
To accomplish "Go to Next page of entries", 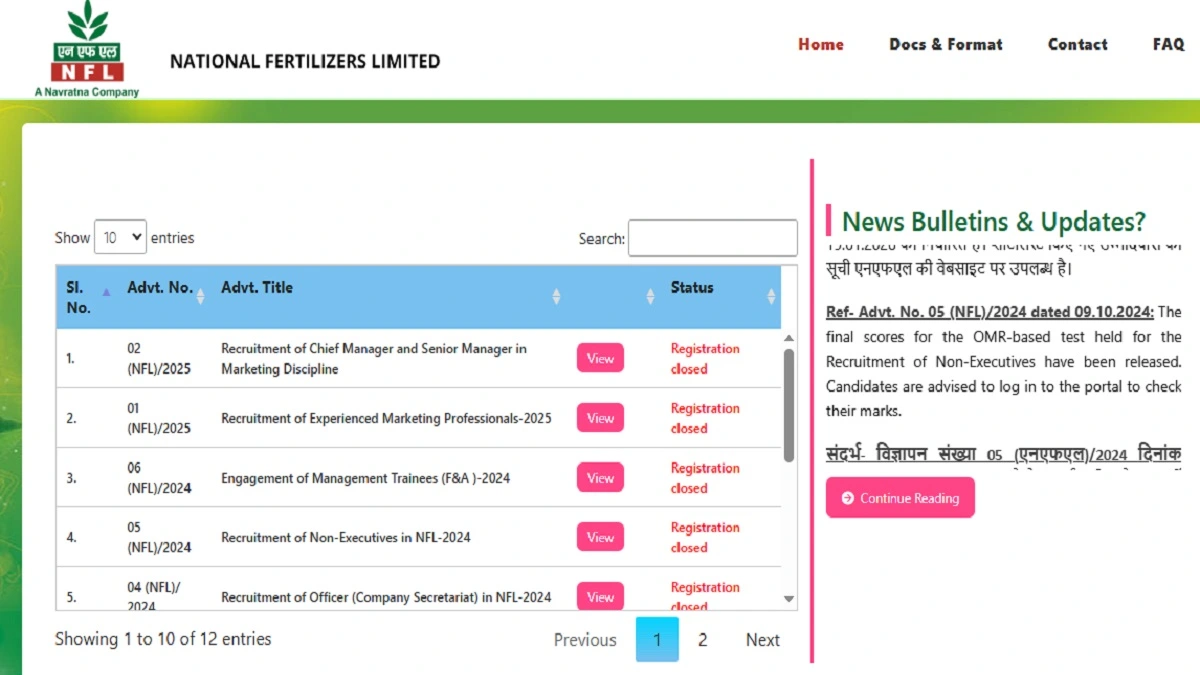I will point(763,640).
